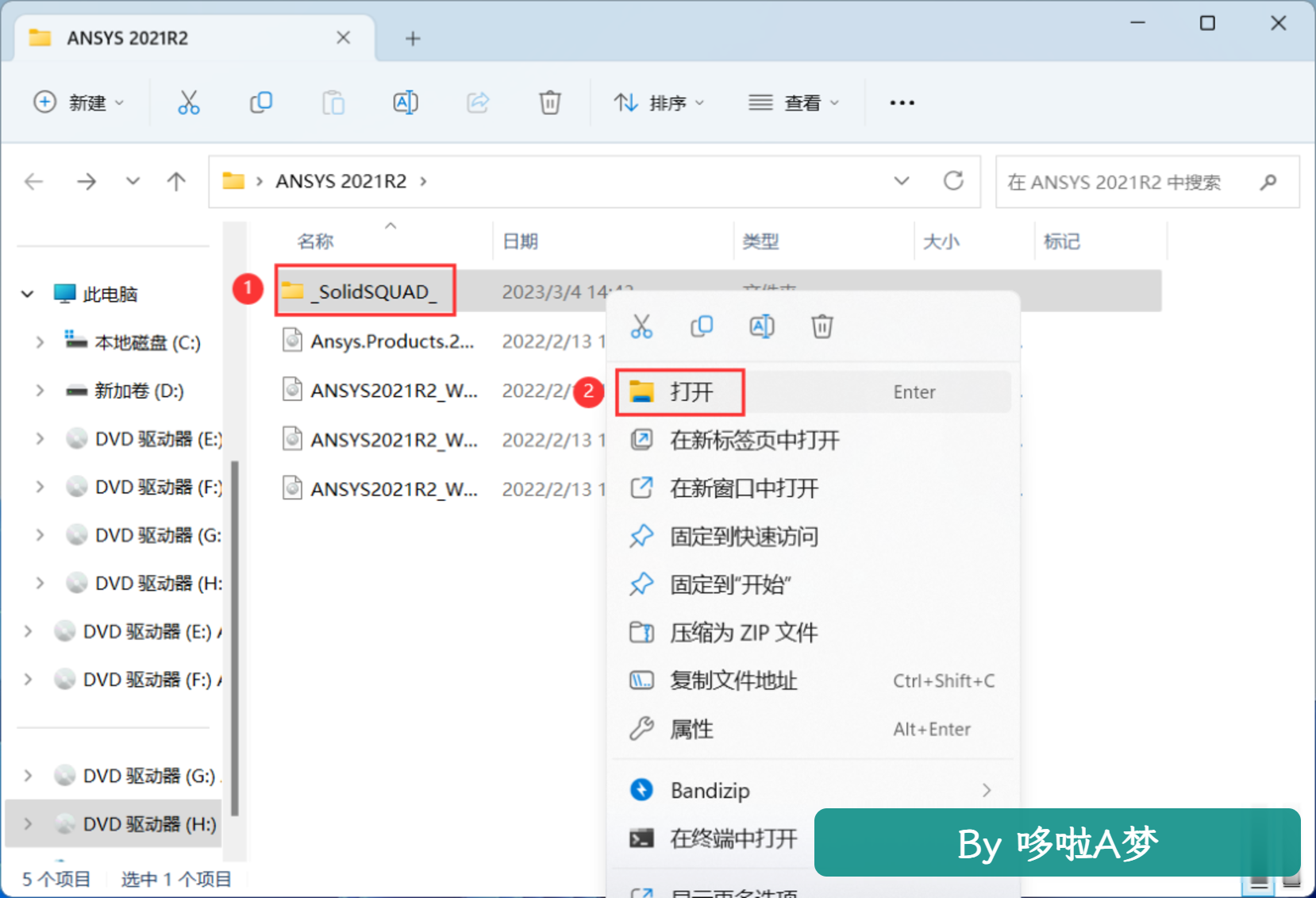
Task: Select 在新标签页中打开 menu entry
Action: click(813, 440)
